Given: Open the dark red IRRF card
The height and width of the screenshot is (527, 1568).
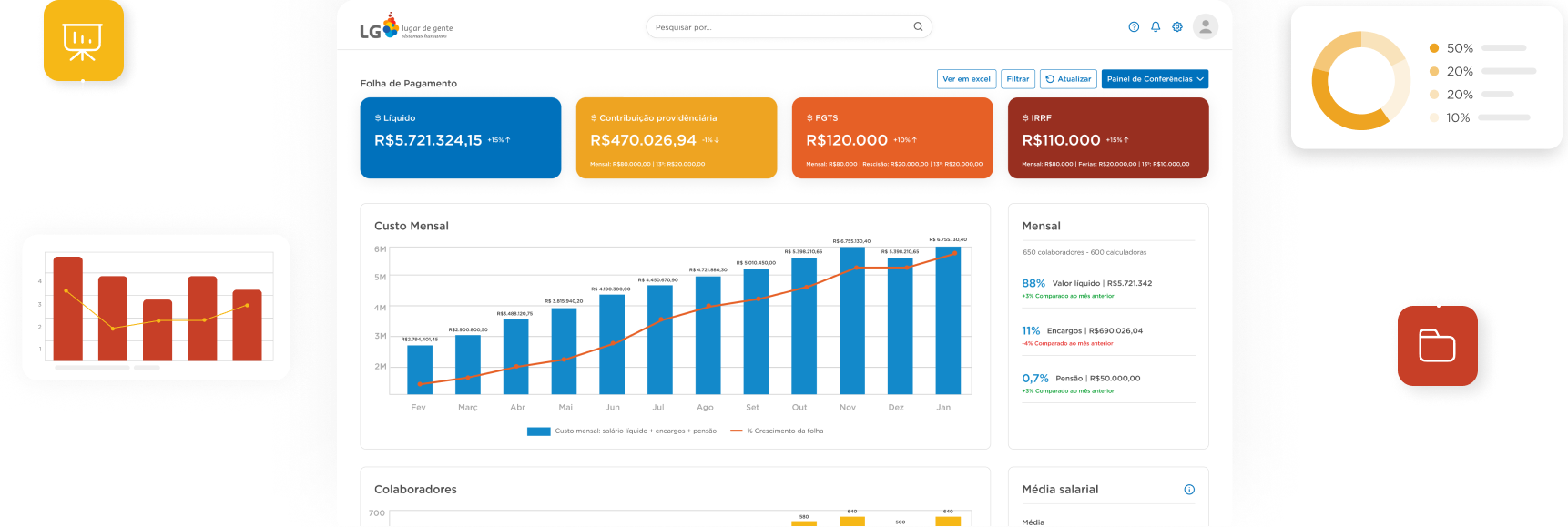Looking at the screenshot, I should 1108,138.
